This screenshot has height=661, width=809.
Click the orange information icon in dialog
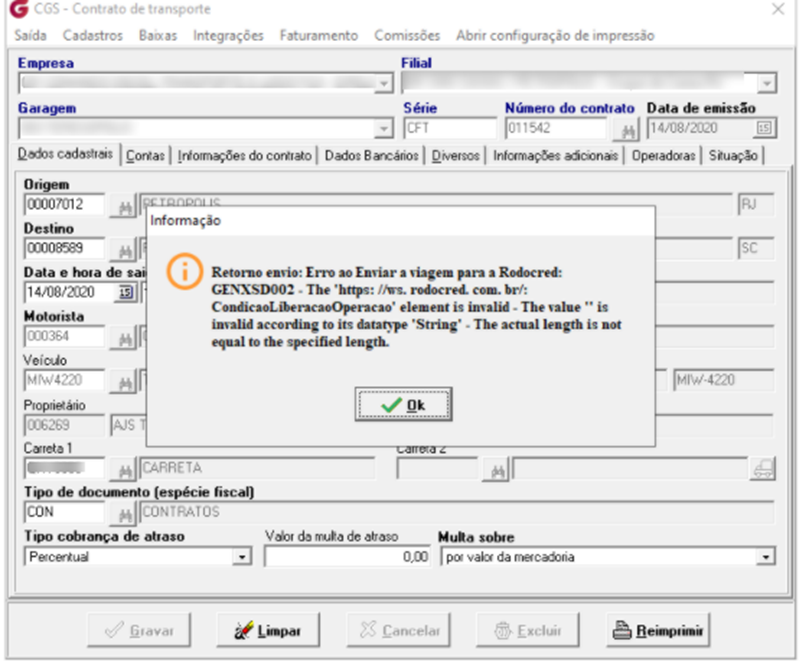tap(185, 271)
